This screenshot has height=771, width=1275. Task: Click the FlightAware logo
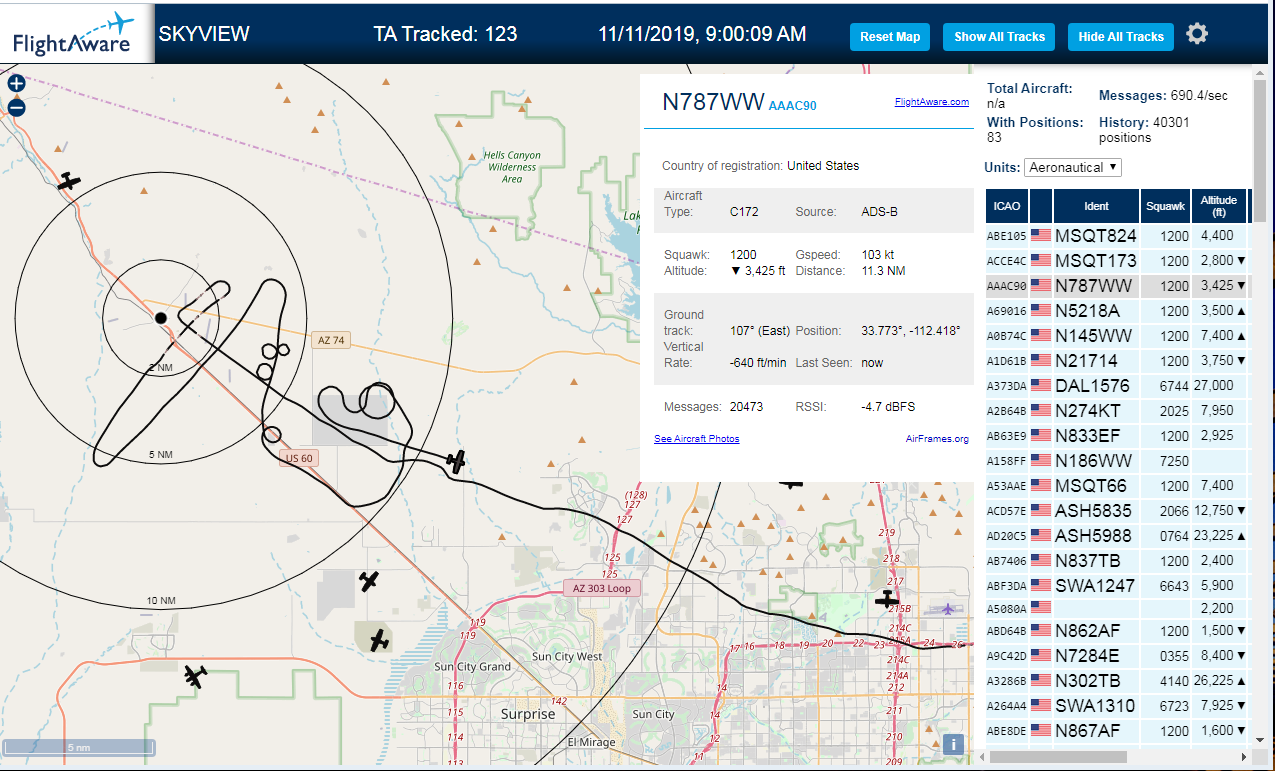pyautogui.click(x=77, y=33)
